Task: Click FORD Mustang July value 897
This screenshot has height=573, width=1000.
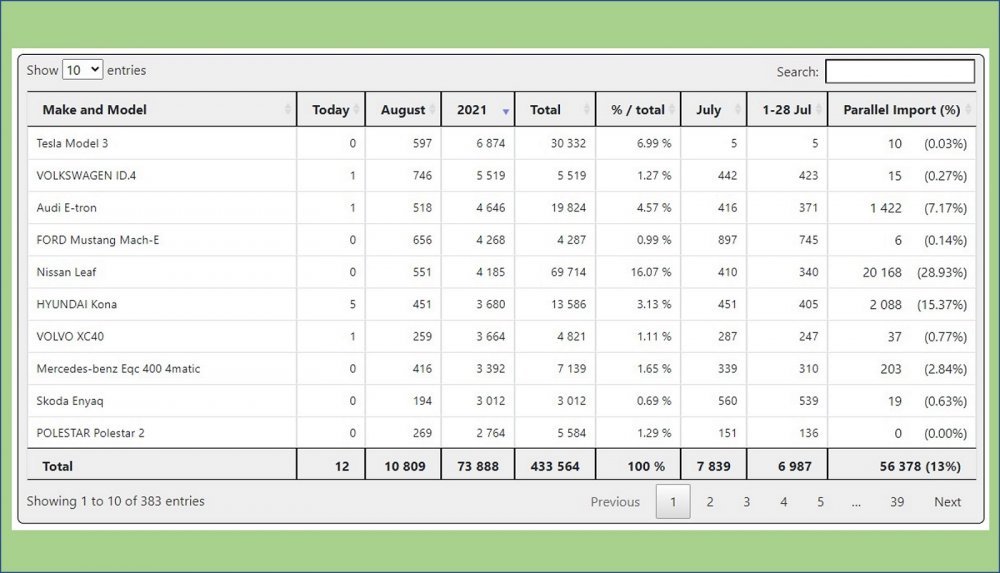Action: click(727, 240)
